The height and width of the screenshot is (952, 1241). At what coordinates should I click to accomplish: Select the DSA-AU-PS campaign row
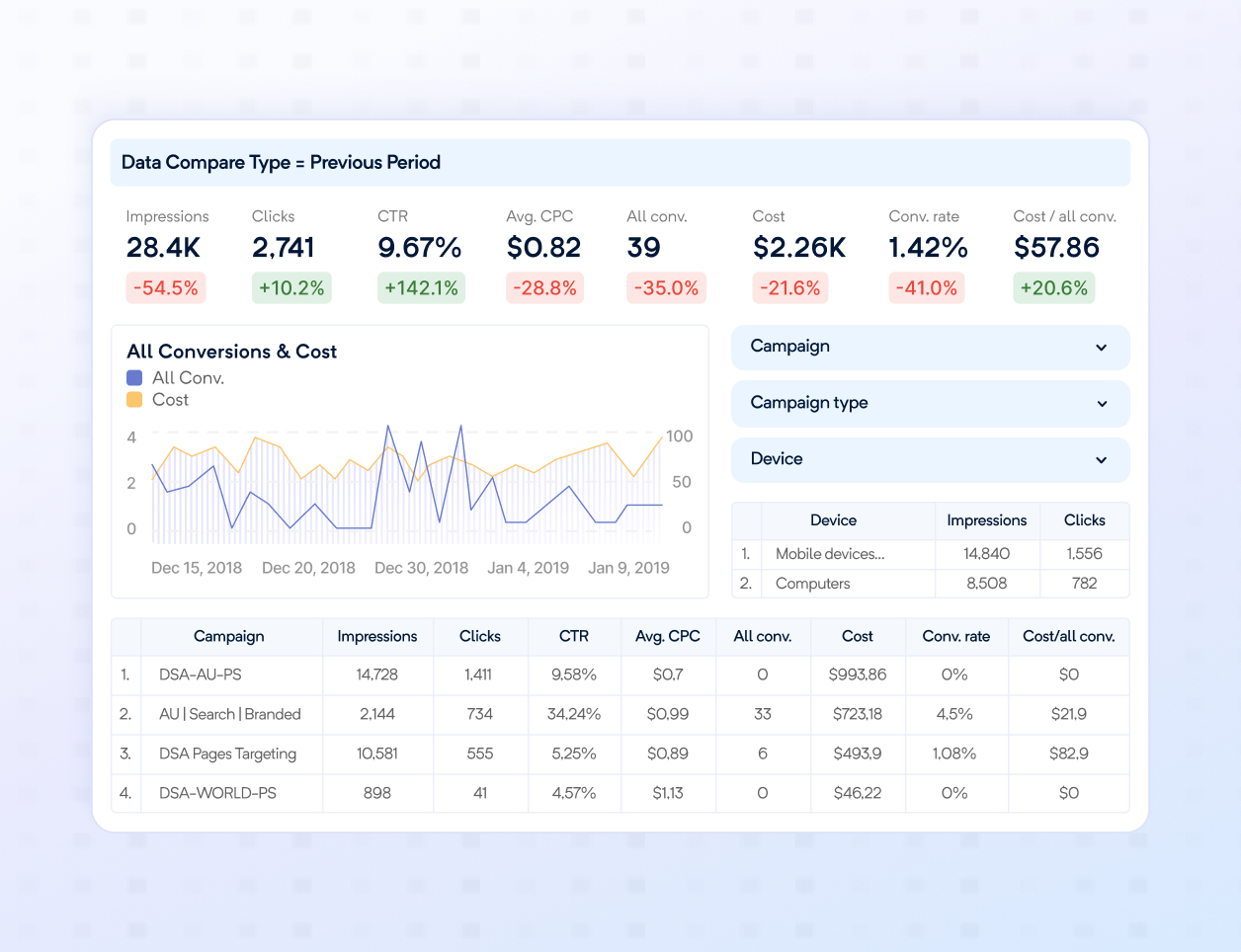pyautogui.click(x=201, y=675)
